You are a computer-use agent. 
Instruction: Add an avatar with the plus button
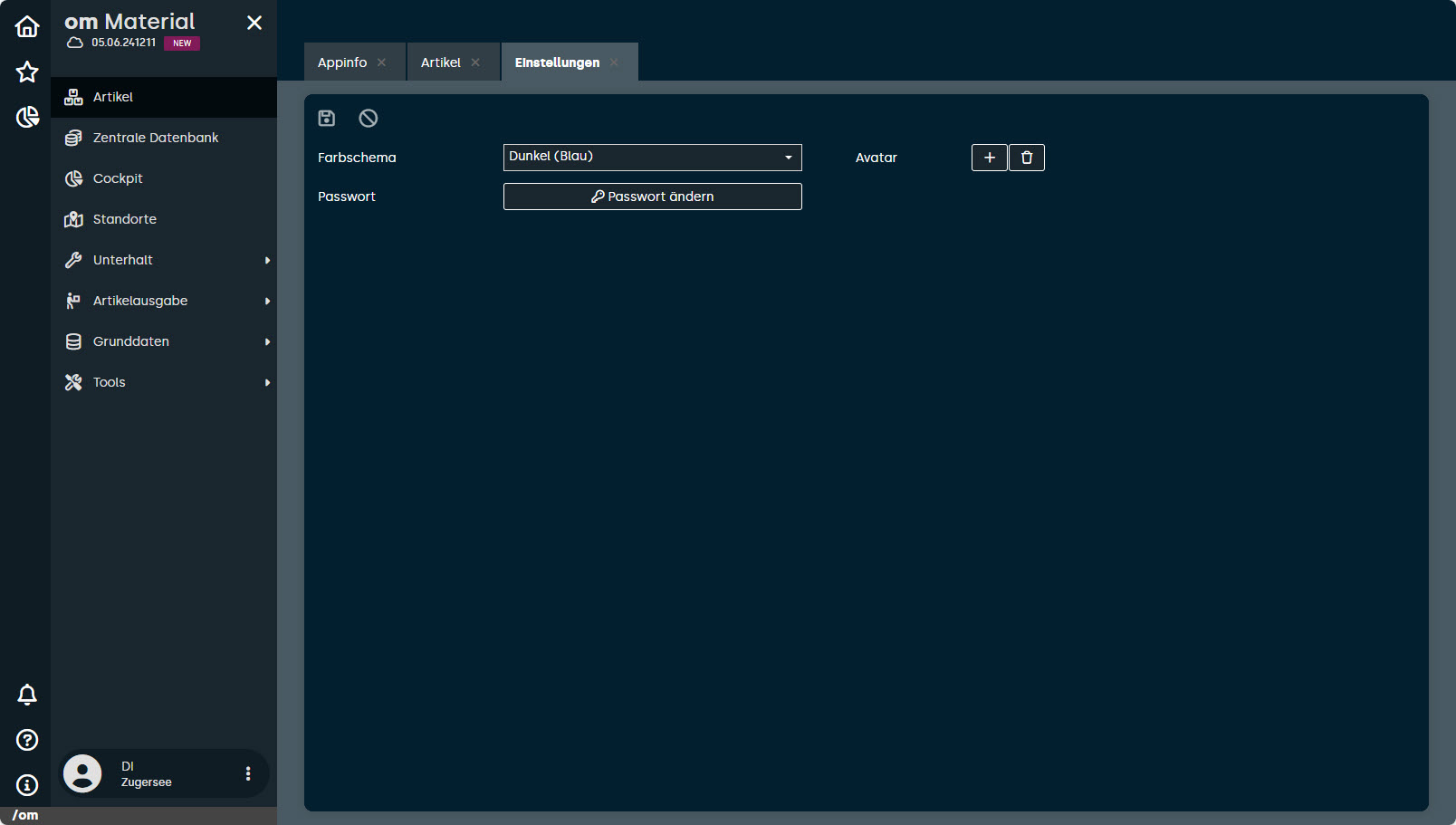[x=989, y=158]
